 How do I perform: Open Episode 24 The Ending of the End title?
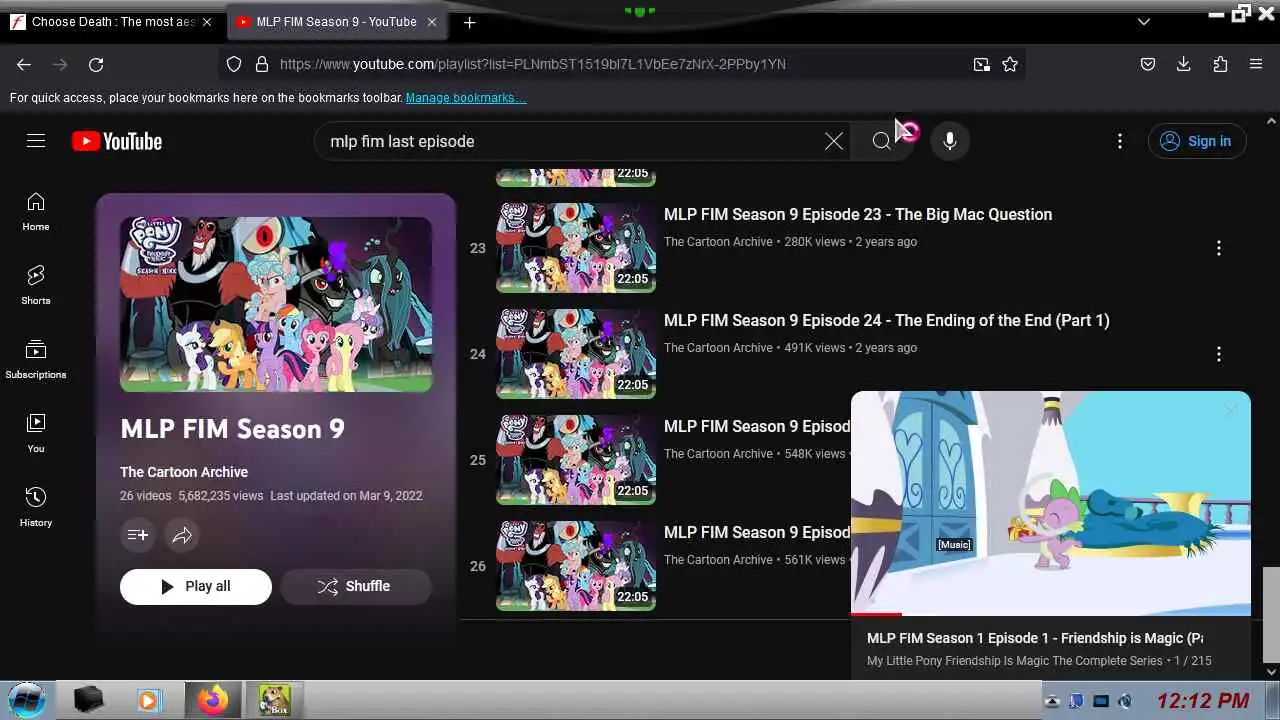tap(887, 320)
